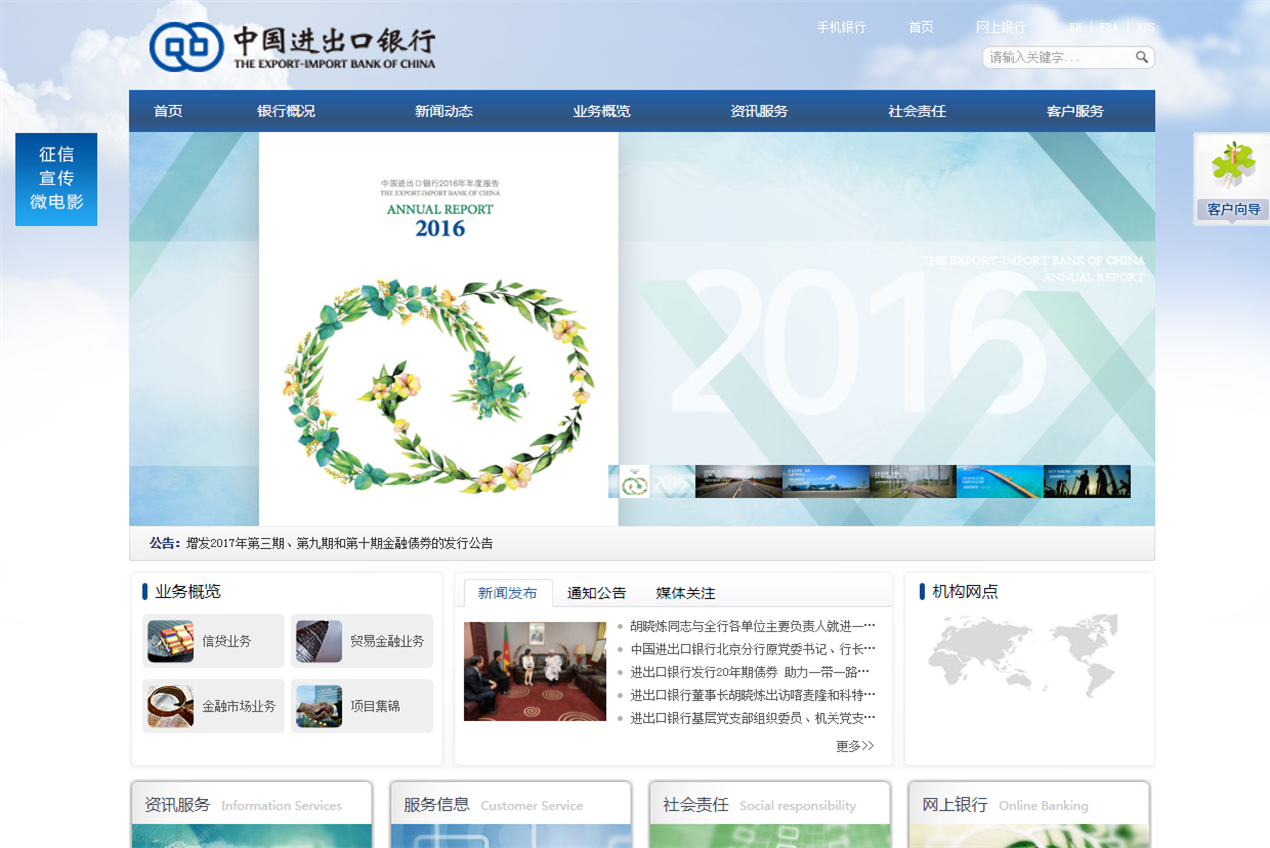Open the 手机银行 top link

tap(841, 27)
